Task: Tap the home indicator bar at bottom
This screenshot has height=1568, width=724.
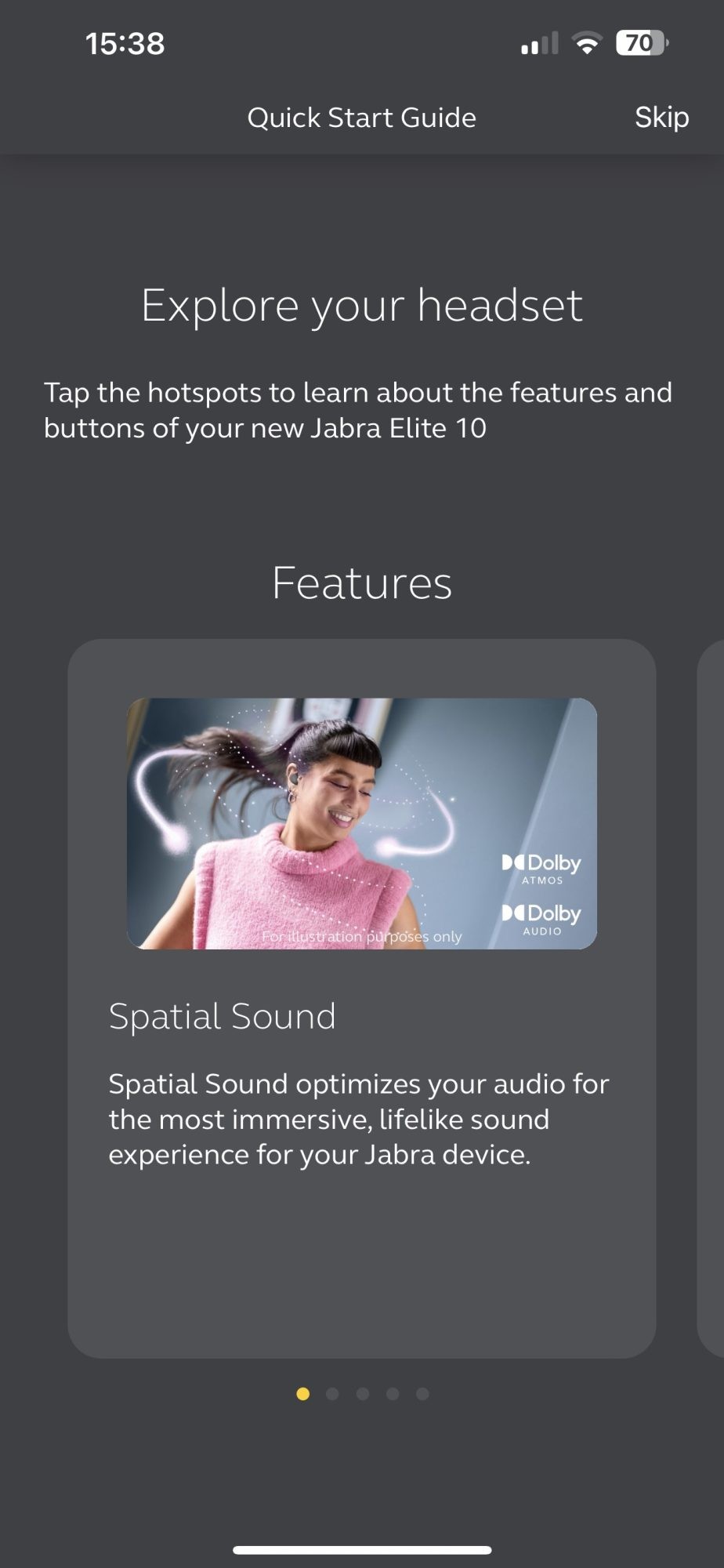Action: [362, 1549]
